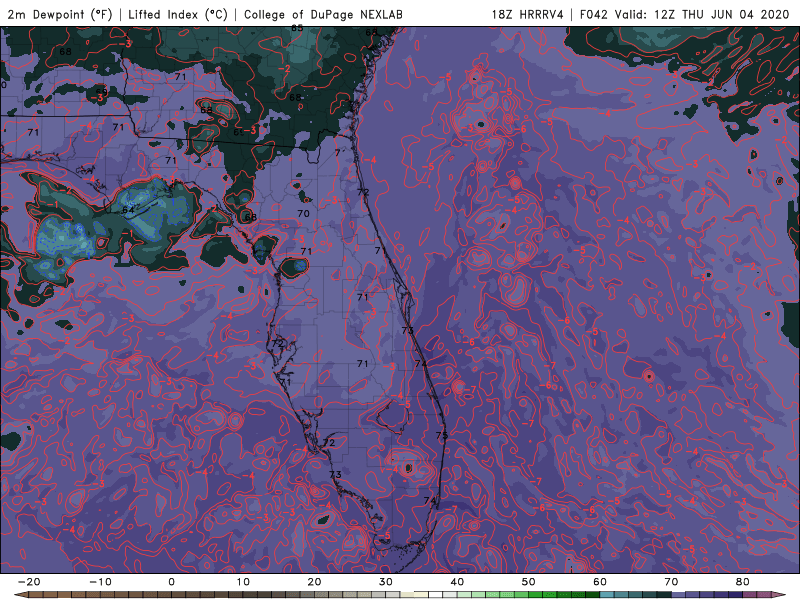Click the green colorbar segment below the 50 label

[536, 595]
